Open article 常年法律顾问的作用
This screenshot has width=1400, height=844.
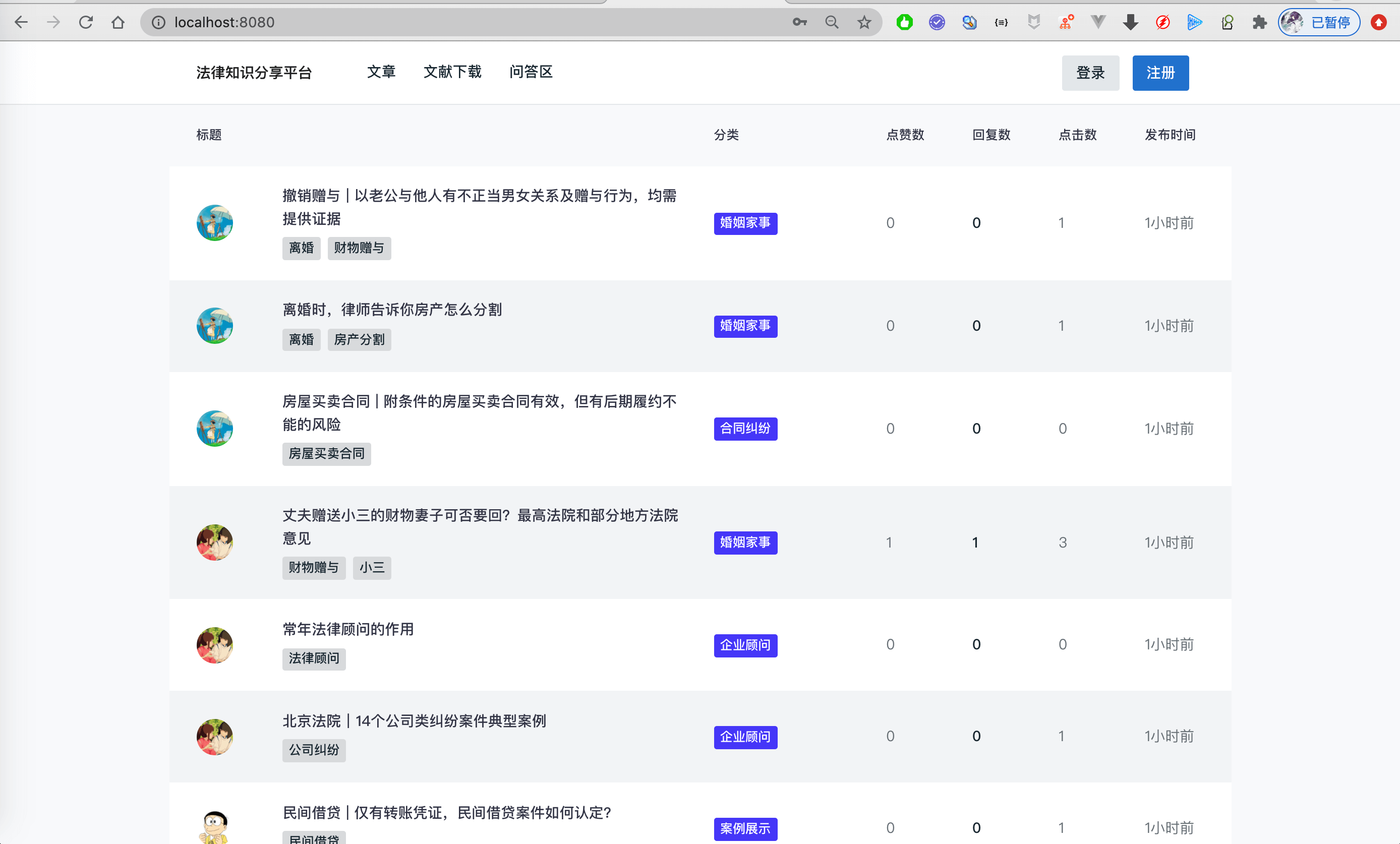tap(348, 629)
